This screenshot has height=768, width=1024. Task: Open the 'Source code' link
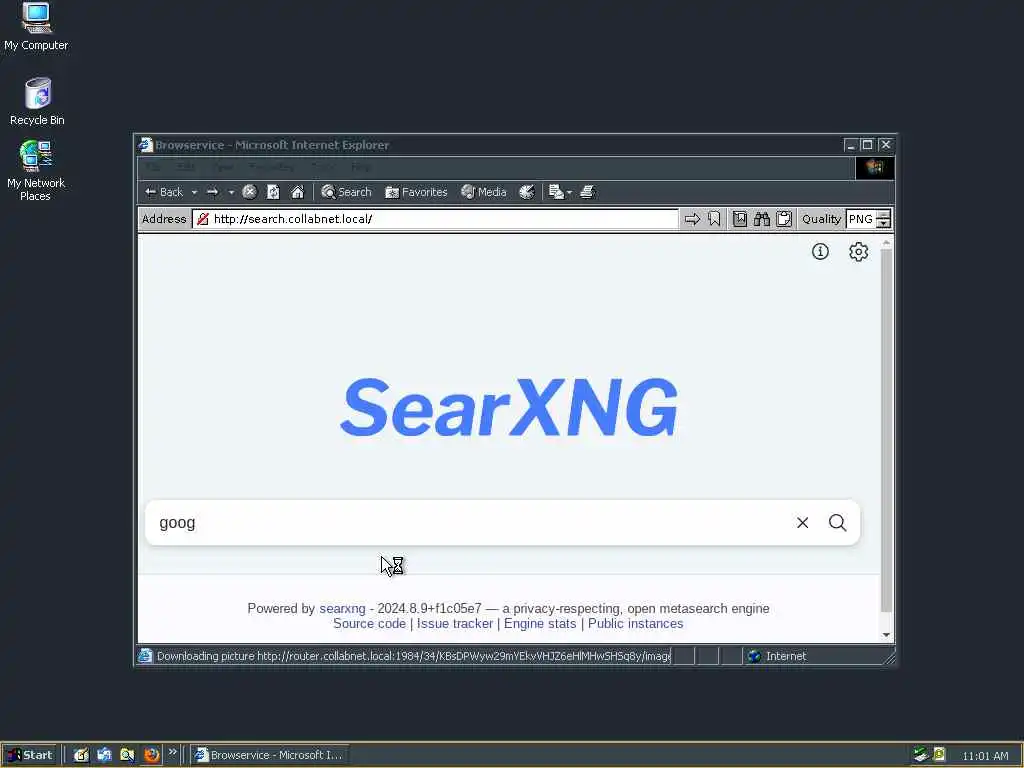pos(370,624)
